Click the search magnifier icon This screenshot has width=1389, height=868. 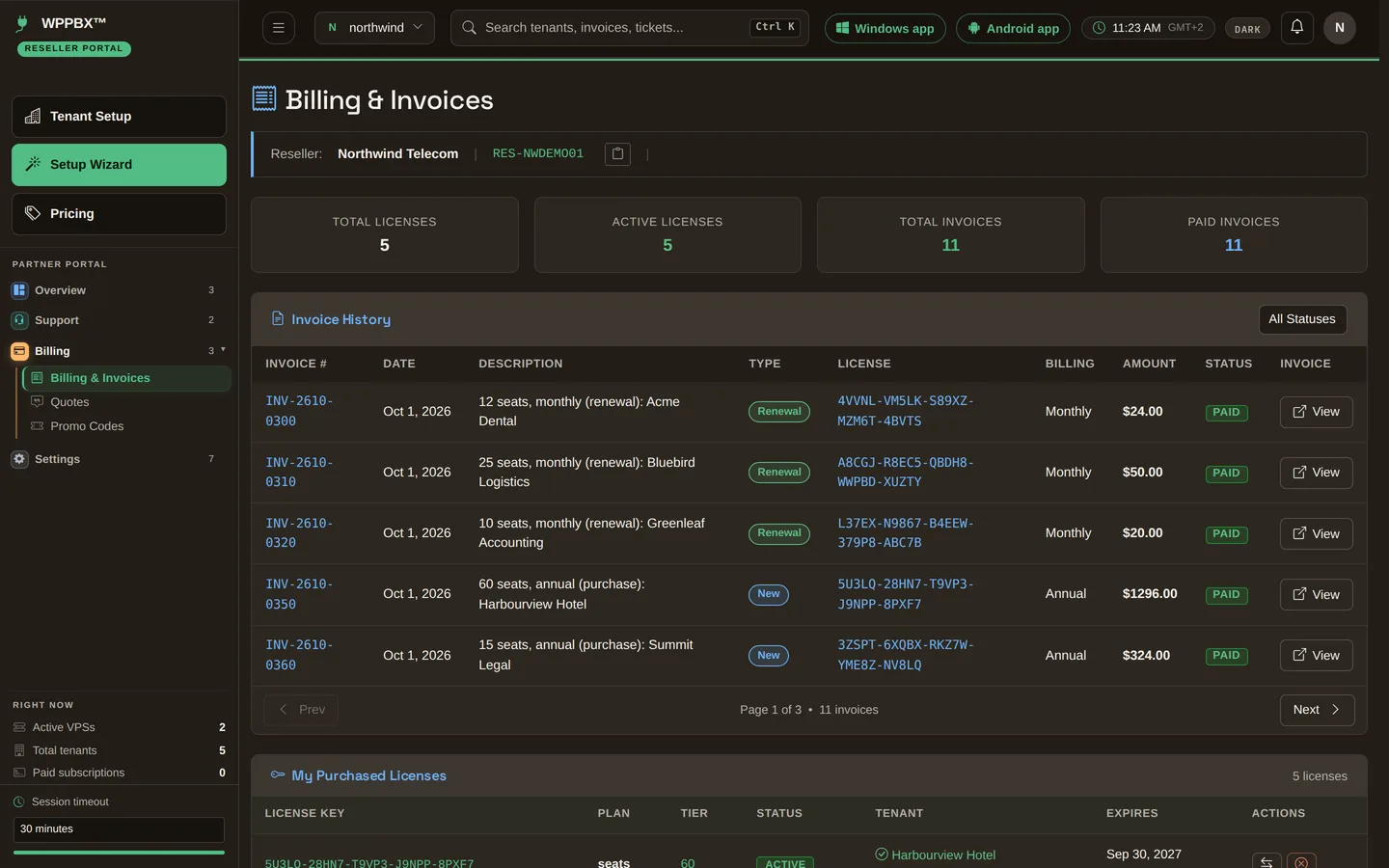(469, 28)
